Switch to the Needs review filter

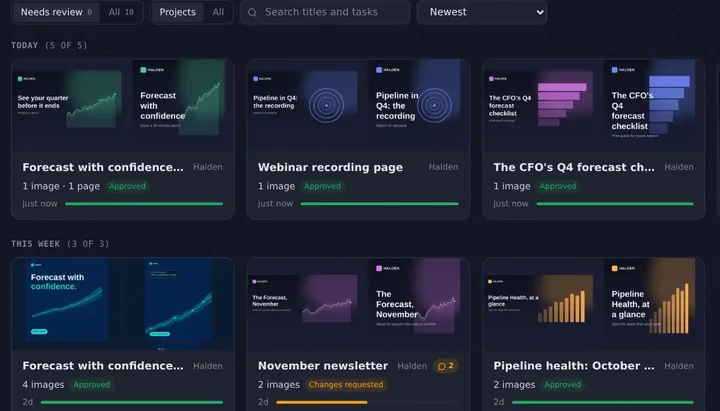[56, 12]
